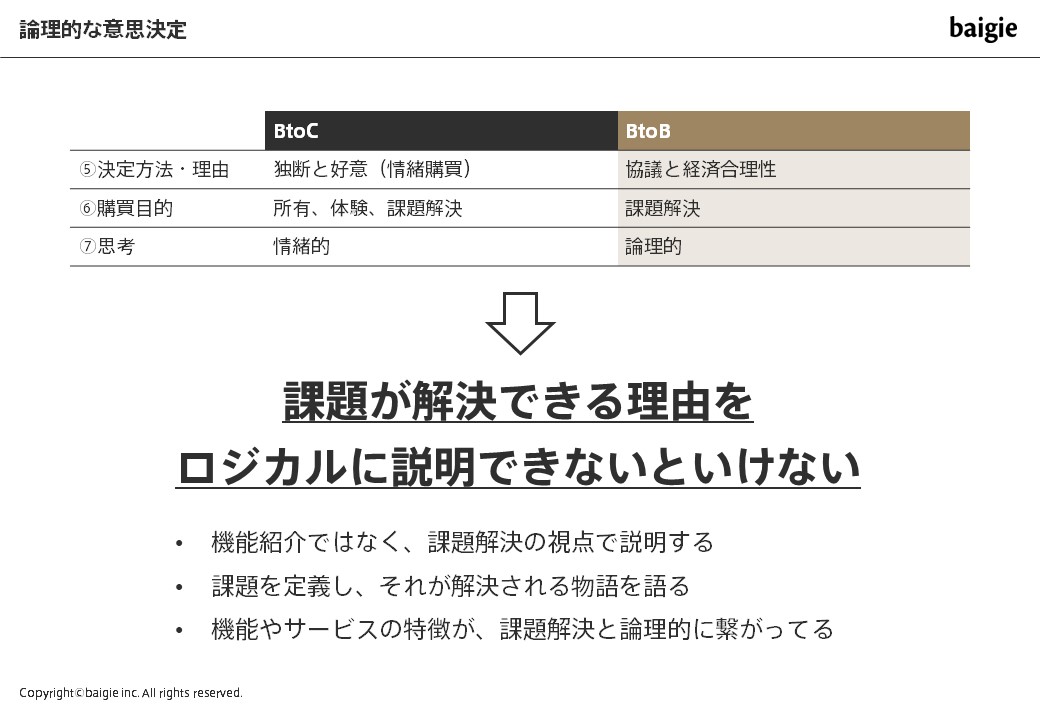Click headline ロジカルに説明できないといけない
The height and width of the screenshot is (720, 1040).
[x=519, y=467]
